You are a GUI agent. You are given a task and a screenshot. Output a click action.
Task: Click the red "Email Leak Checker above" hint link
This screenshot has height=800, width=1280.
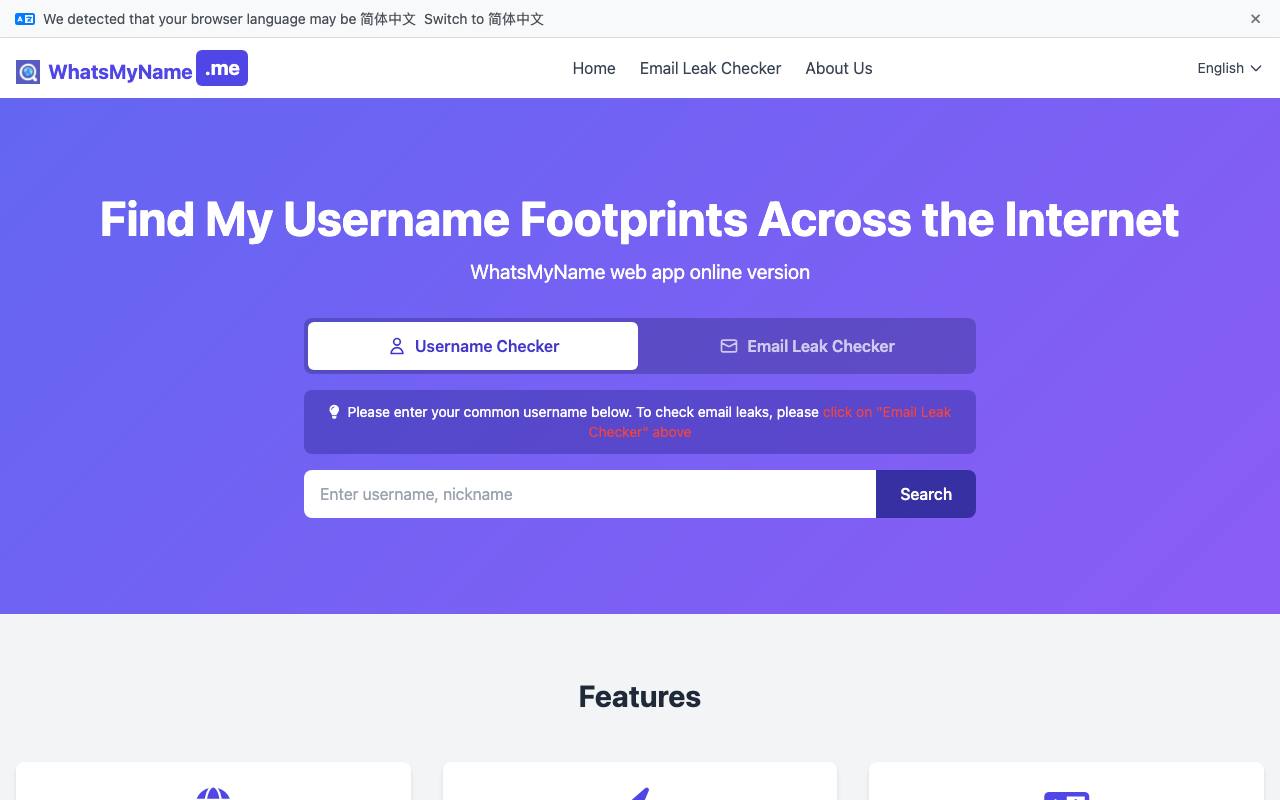click(x=770, y=422)
